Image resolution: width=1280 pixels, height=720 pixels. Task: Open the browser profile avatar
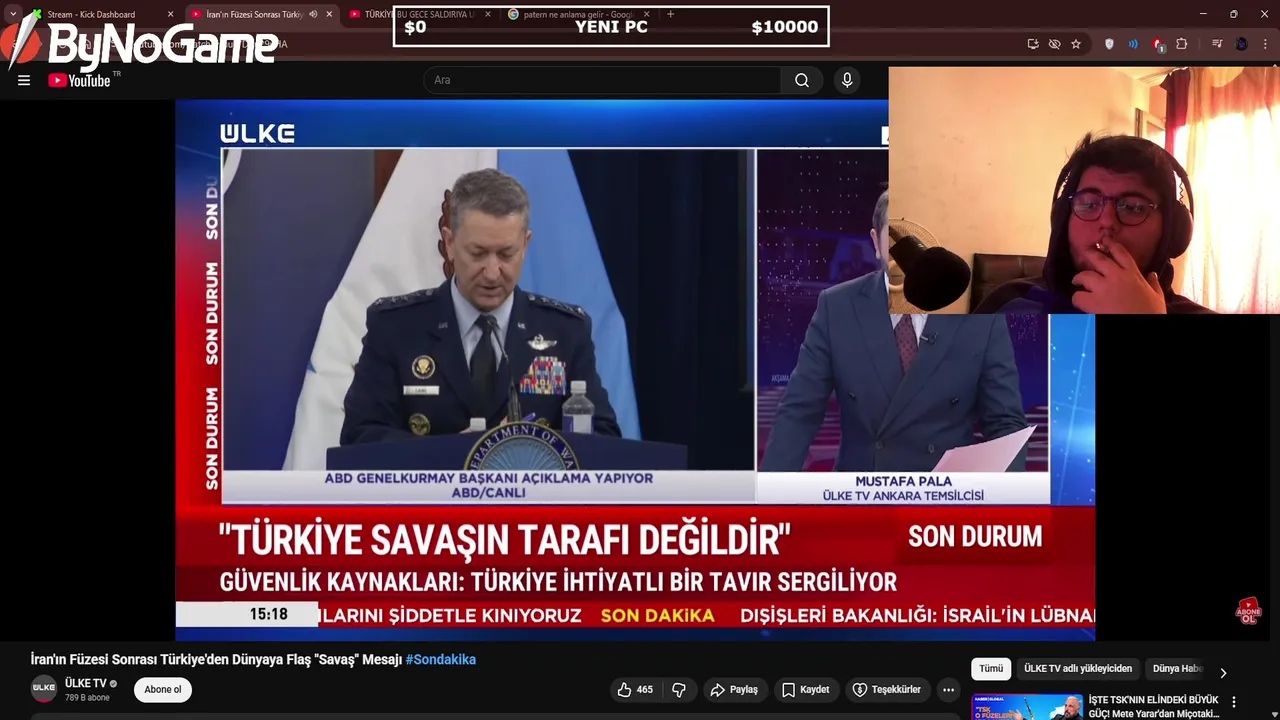tap(1241, 44)
